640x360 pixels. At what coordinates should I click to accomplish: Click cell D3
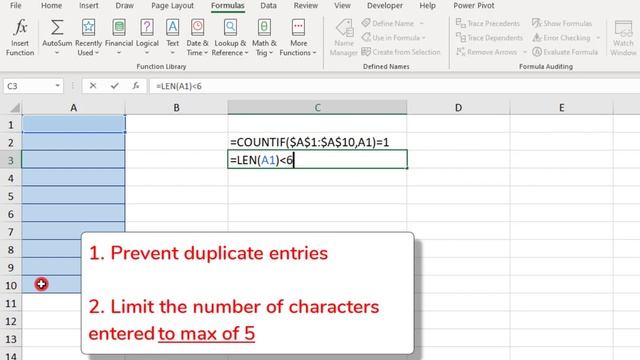pyautogui.click(x=458, y=160)
